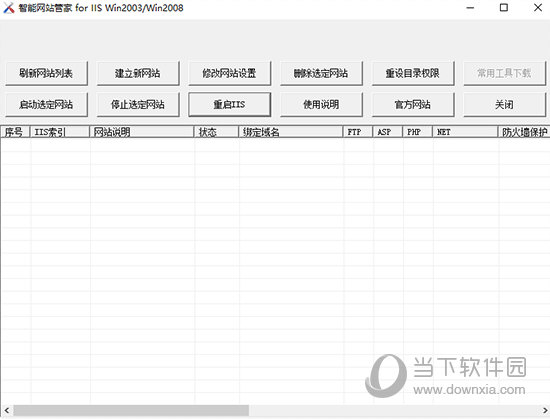Open 官方网站 link button
550x419 pixels.
(413, 104)
